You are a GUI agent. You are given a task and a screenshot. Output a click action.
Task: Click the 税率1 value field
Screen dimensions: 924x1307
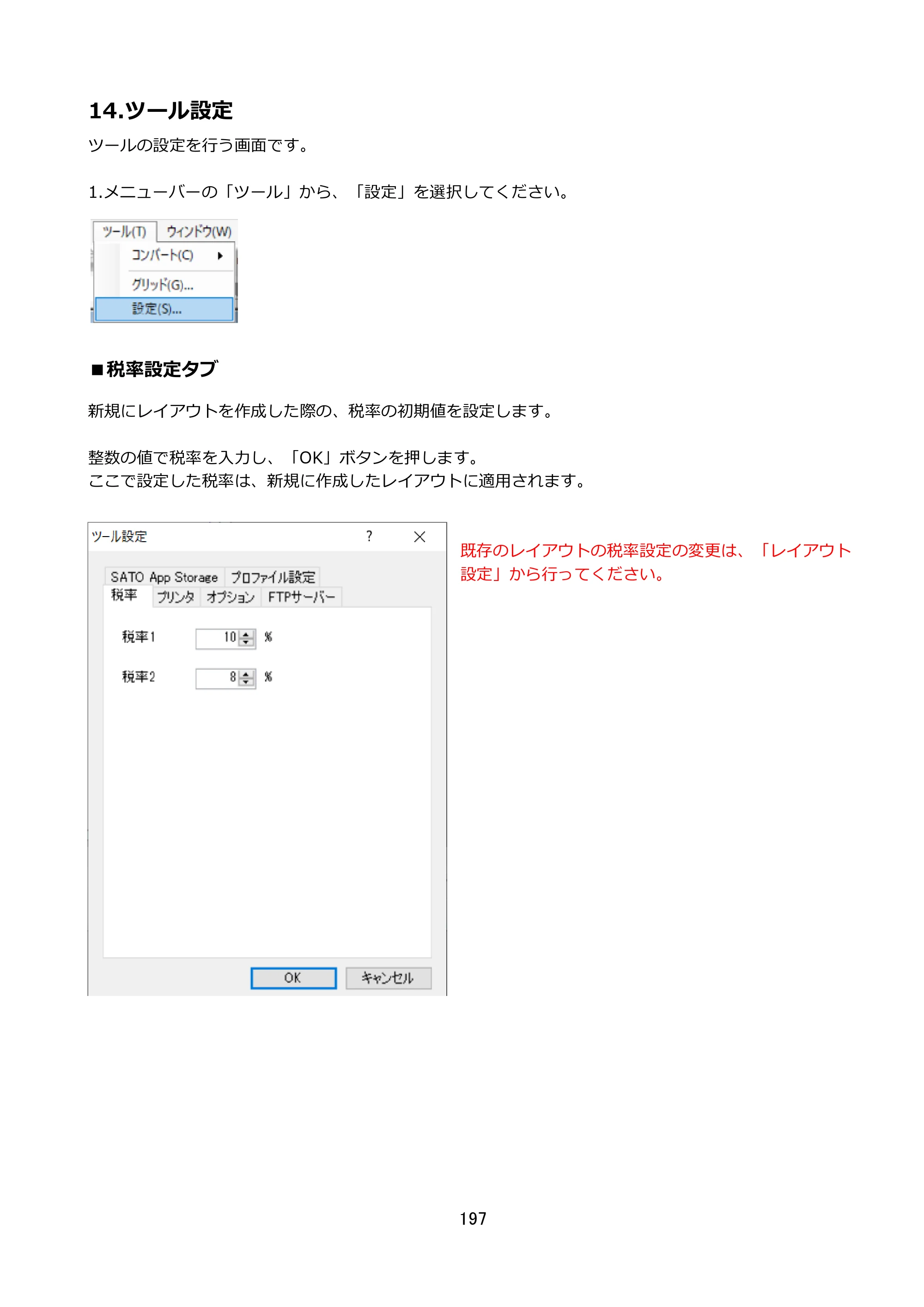(217, 638)
